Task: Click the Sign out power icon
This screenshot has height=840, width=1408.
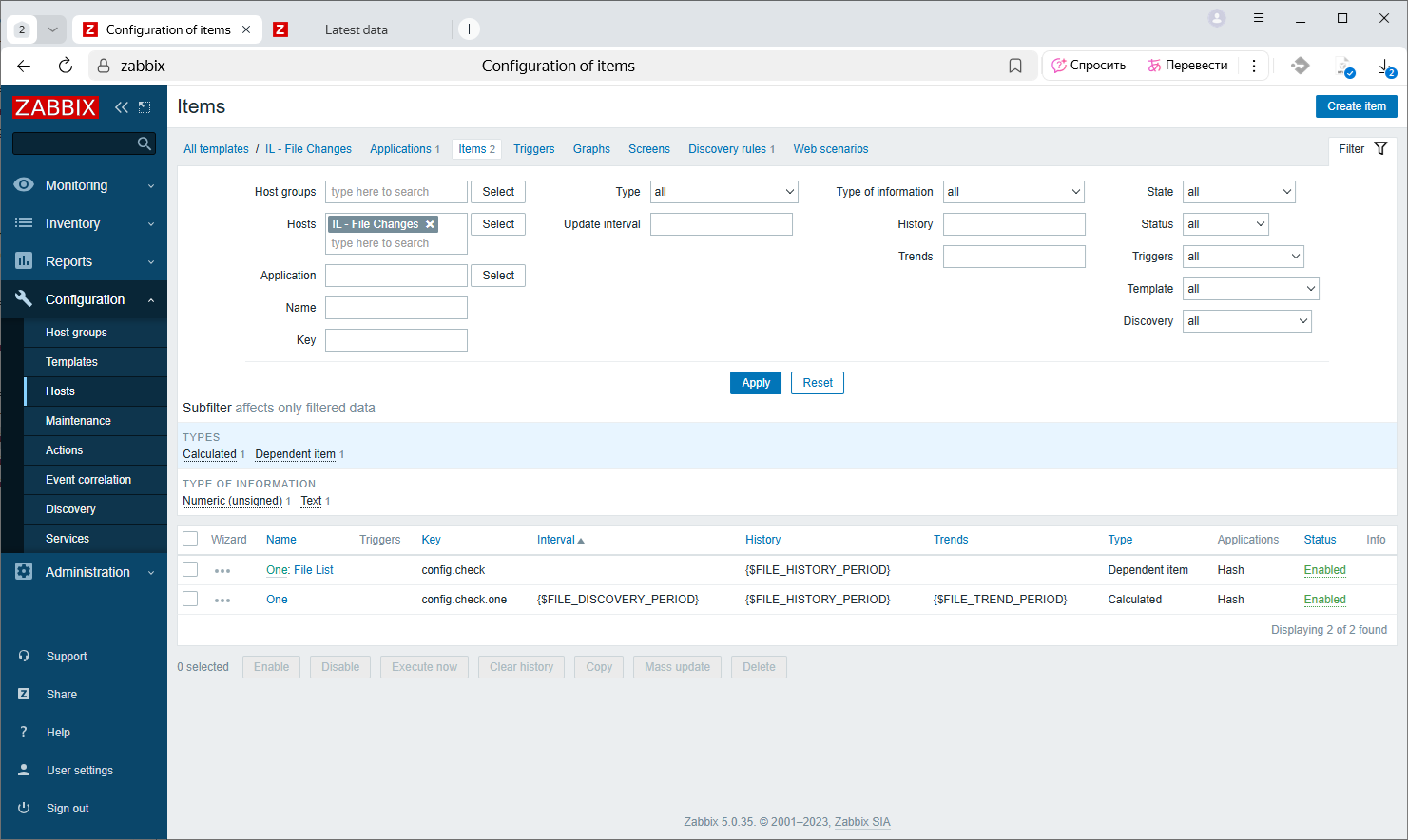Action: click(24, 808)
